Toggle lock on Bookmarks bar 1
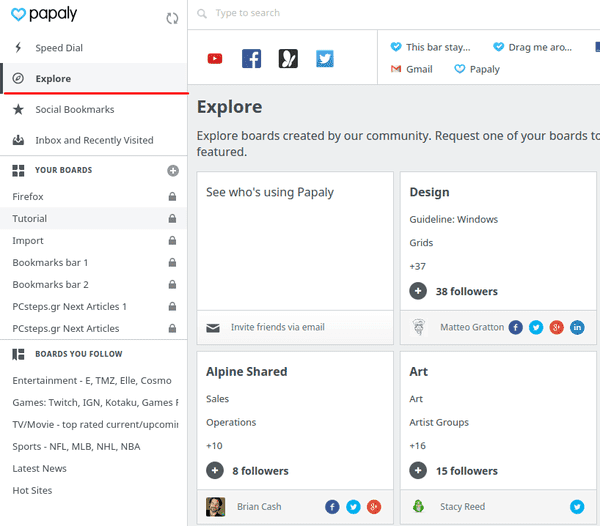 [173, 262]
